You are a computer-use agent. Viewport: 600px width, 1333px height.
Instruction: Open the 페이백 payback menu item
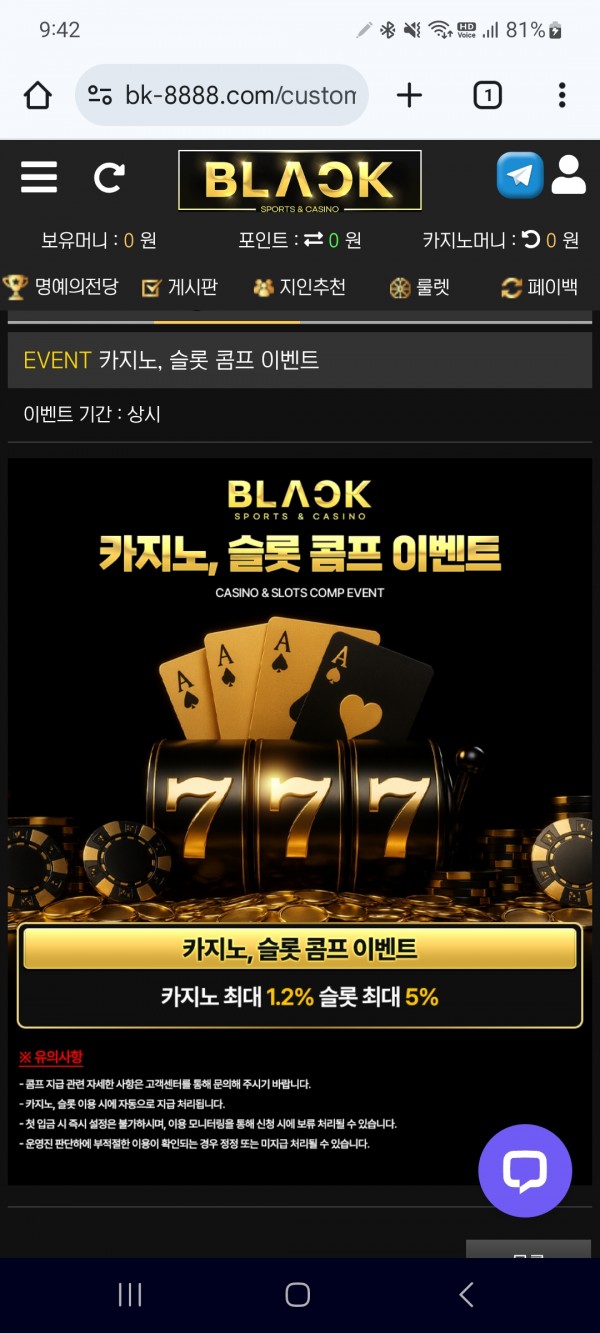click(539, 288)
